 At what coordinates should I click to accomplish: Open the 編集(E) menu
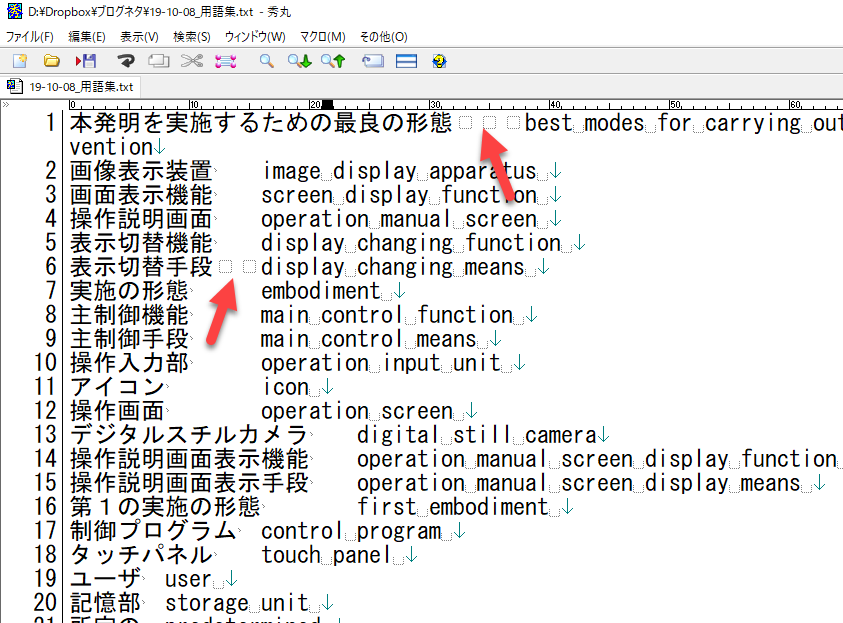click(x=85, y=37)
